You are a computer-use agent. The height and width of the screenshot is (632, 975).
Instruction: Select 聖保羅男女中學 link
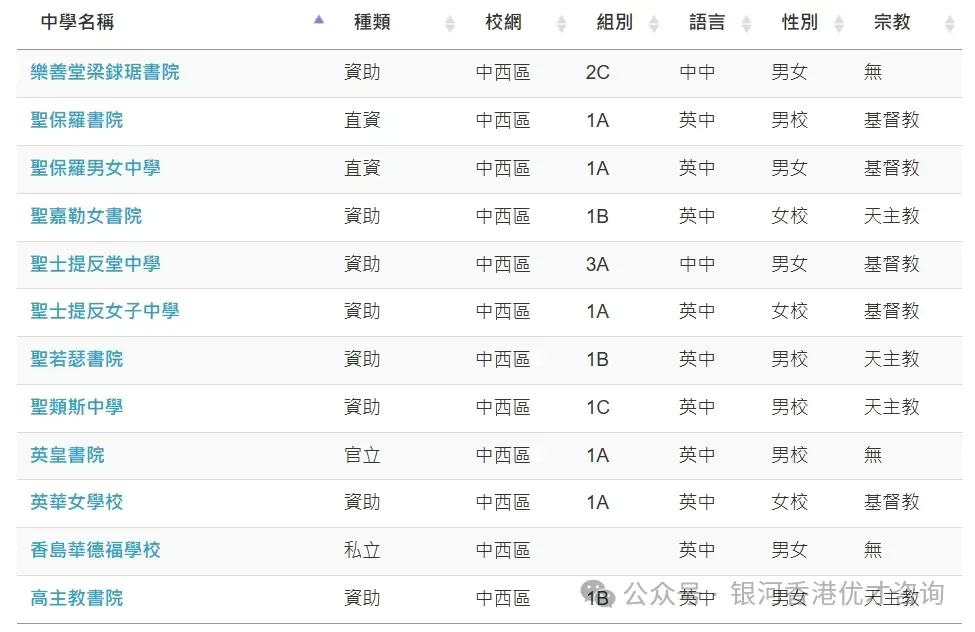coord(95,168)
